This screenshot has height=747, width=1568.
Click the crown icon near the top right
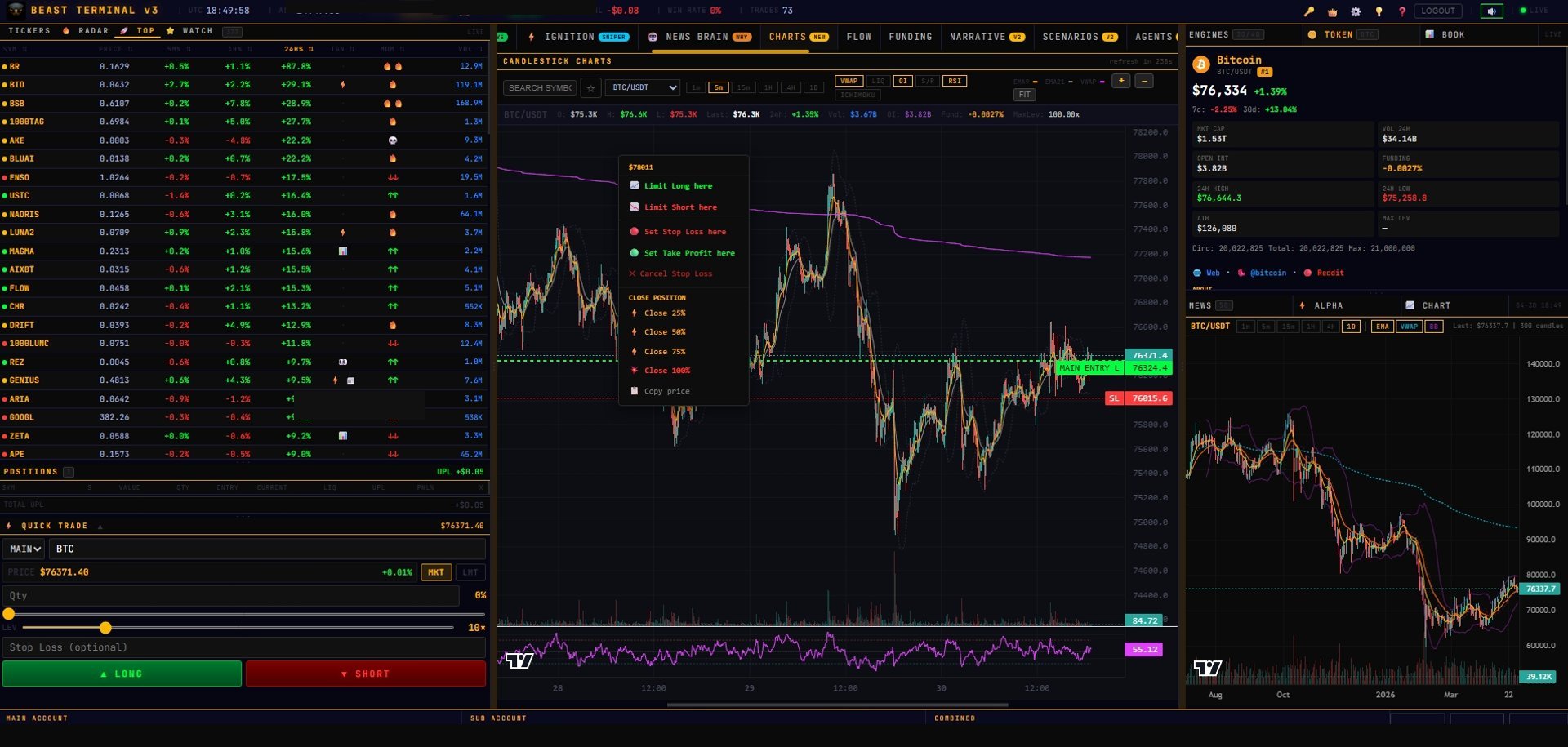[x=1332, y=11]
